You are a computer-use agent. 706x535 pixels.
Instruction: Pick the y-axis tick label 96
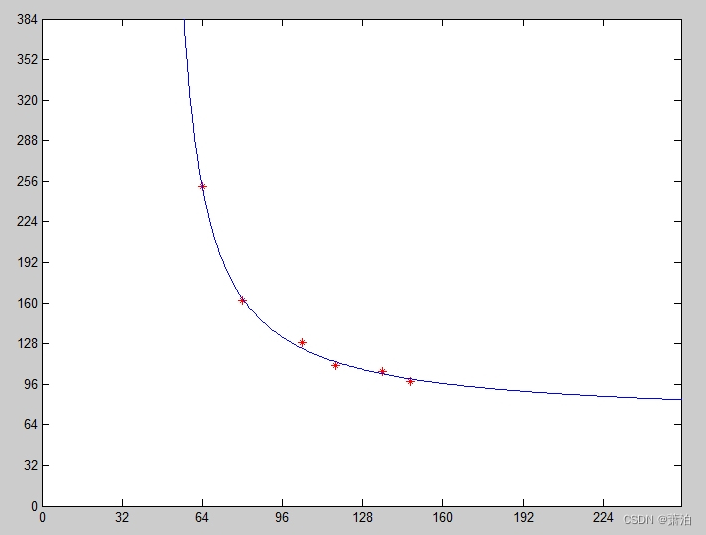(x=31, y=384)
